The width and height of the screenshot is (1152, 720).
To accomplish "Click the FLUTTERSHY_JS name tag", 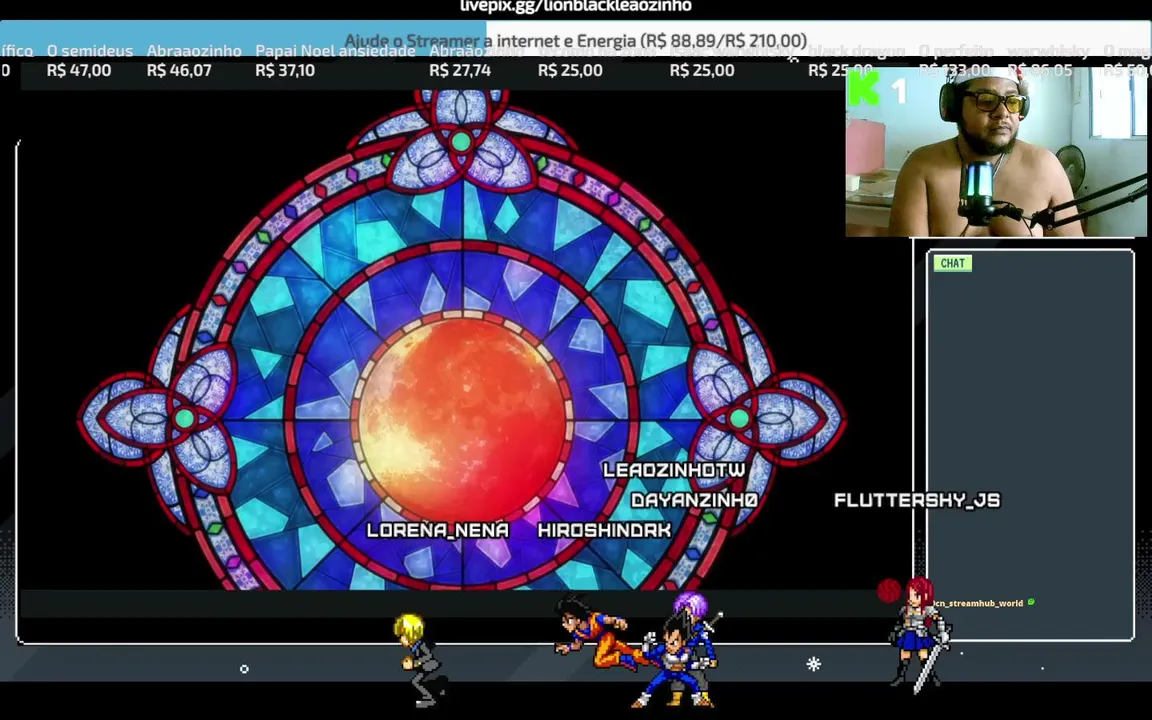I will tap(917, 500).
